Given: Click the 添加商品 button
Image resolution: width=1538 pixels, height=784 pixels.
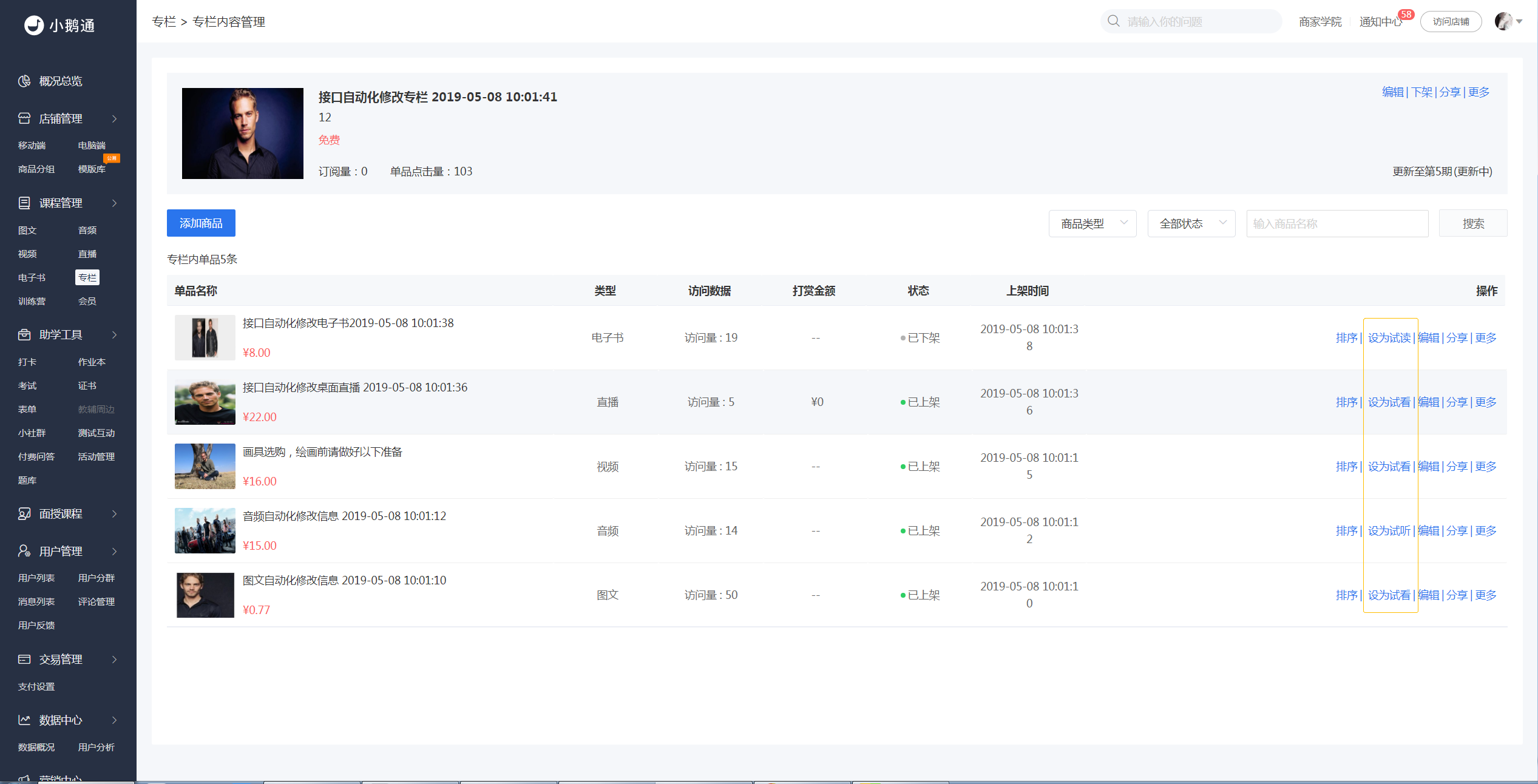Looking at the screenshot, I should click(x=201, y=223).
